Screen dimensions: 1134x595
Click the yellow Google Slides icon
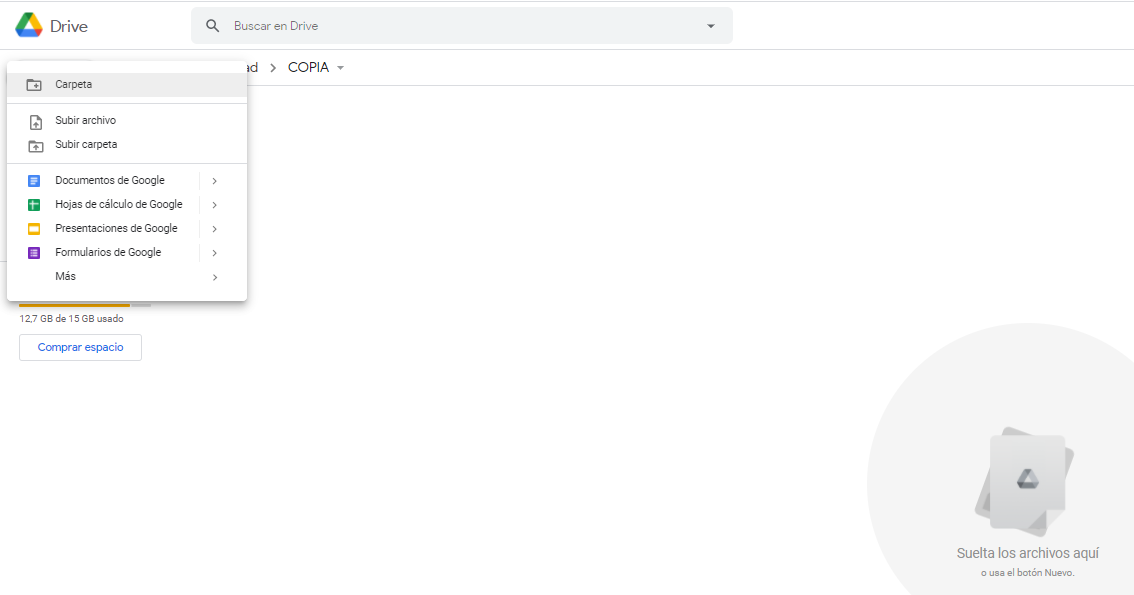[x=34, y=229]
